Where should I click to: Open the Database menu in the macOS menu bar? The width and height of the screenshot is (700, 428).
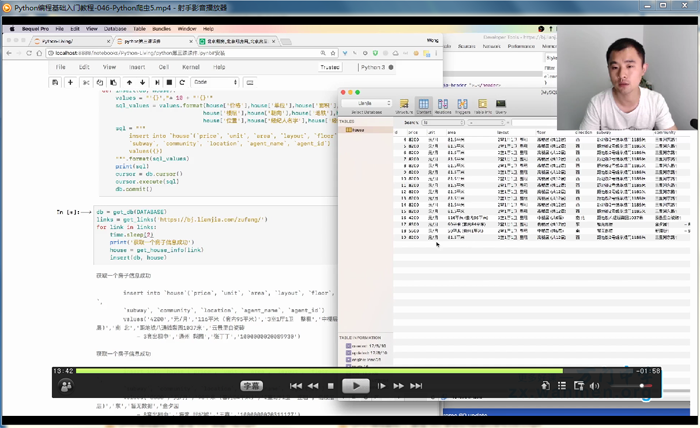115,29
